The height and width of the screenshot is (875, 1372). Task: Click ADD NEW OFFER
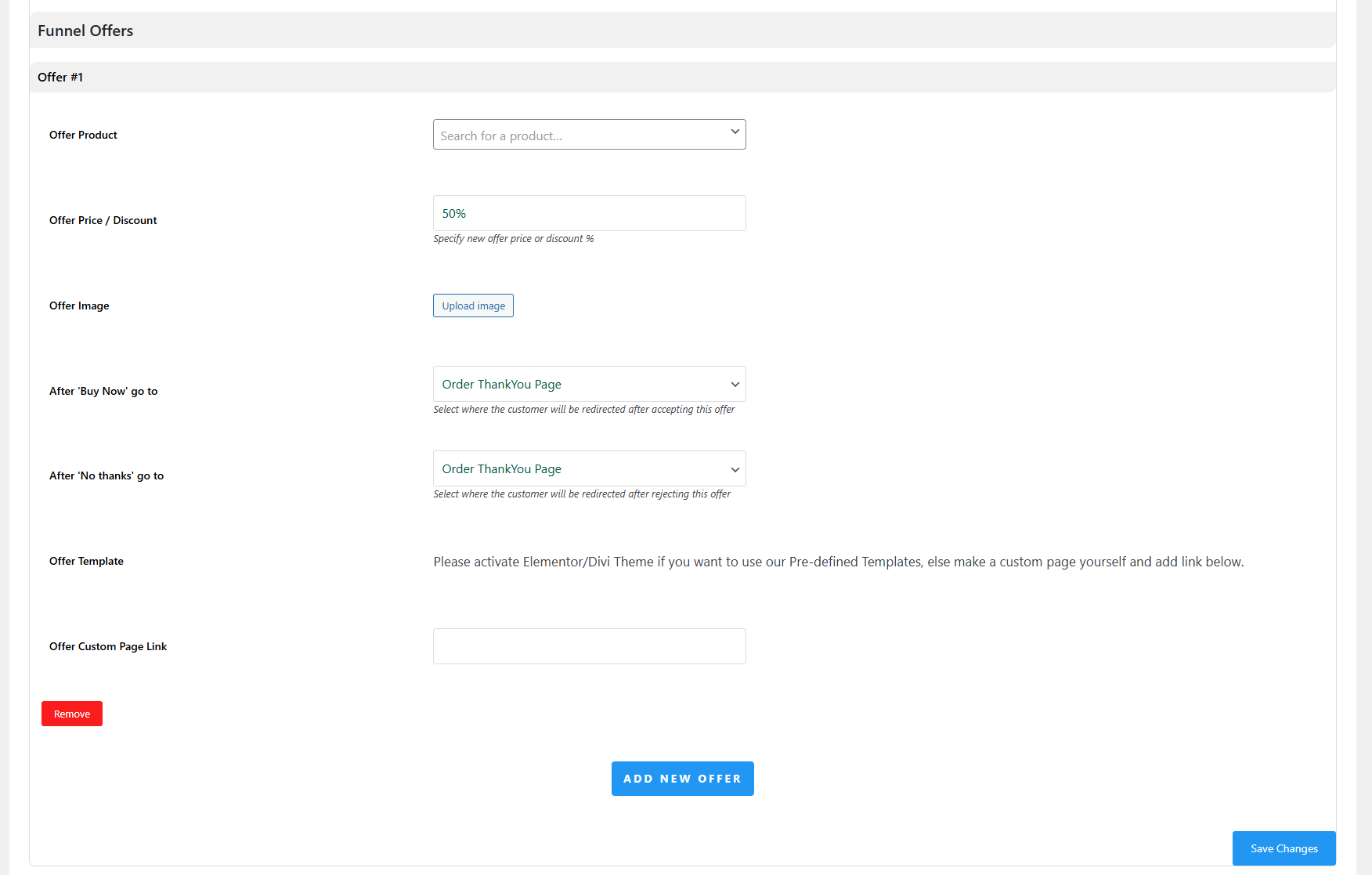tap(682, 778)
